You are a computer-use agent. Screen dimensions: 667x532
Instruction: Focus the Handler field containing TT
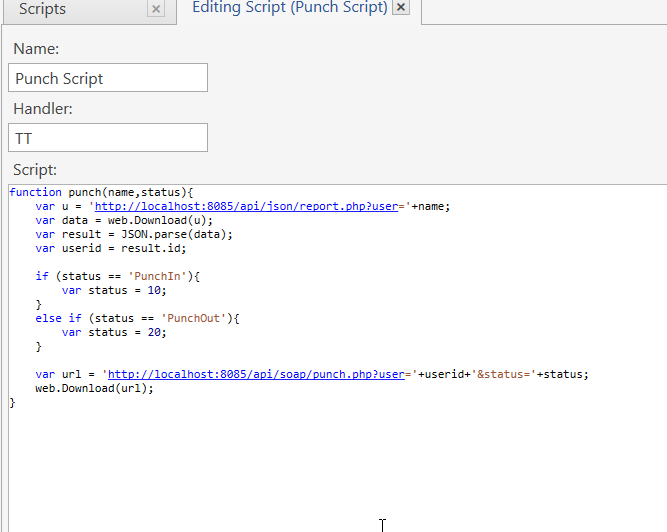[x=108, y=138]
